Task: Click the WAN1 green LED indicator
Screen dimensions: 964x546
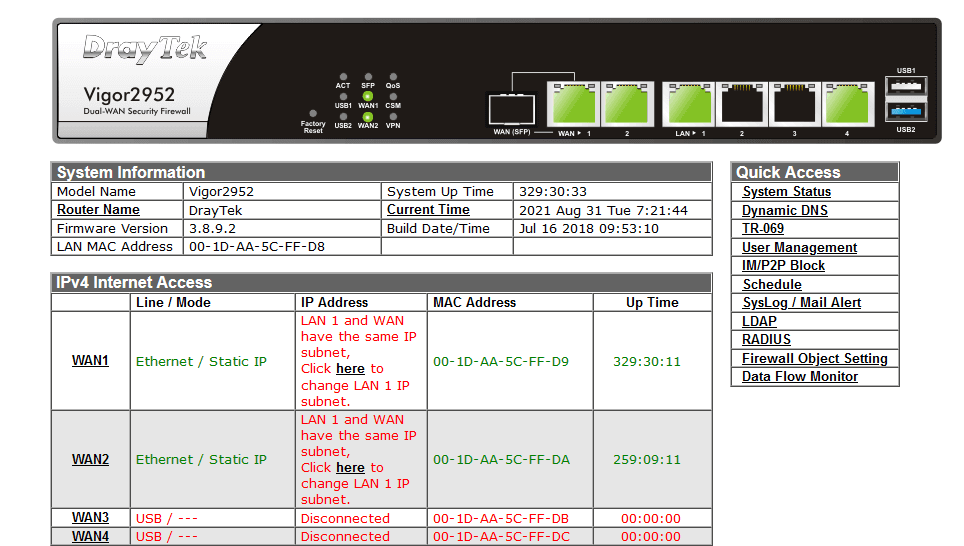Action: tap(368, 97)
